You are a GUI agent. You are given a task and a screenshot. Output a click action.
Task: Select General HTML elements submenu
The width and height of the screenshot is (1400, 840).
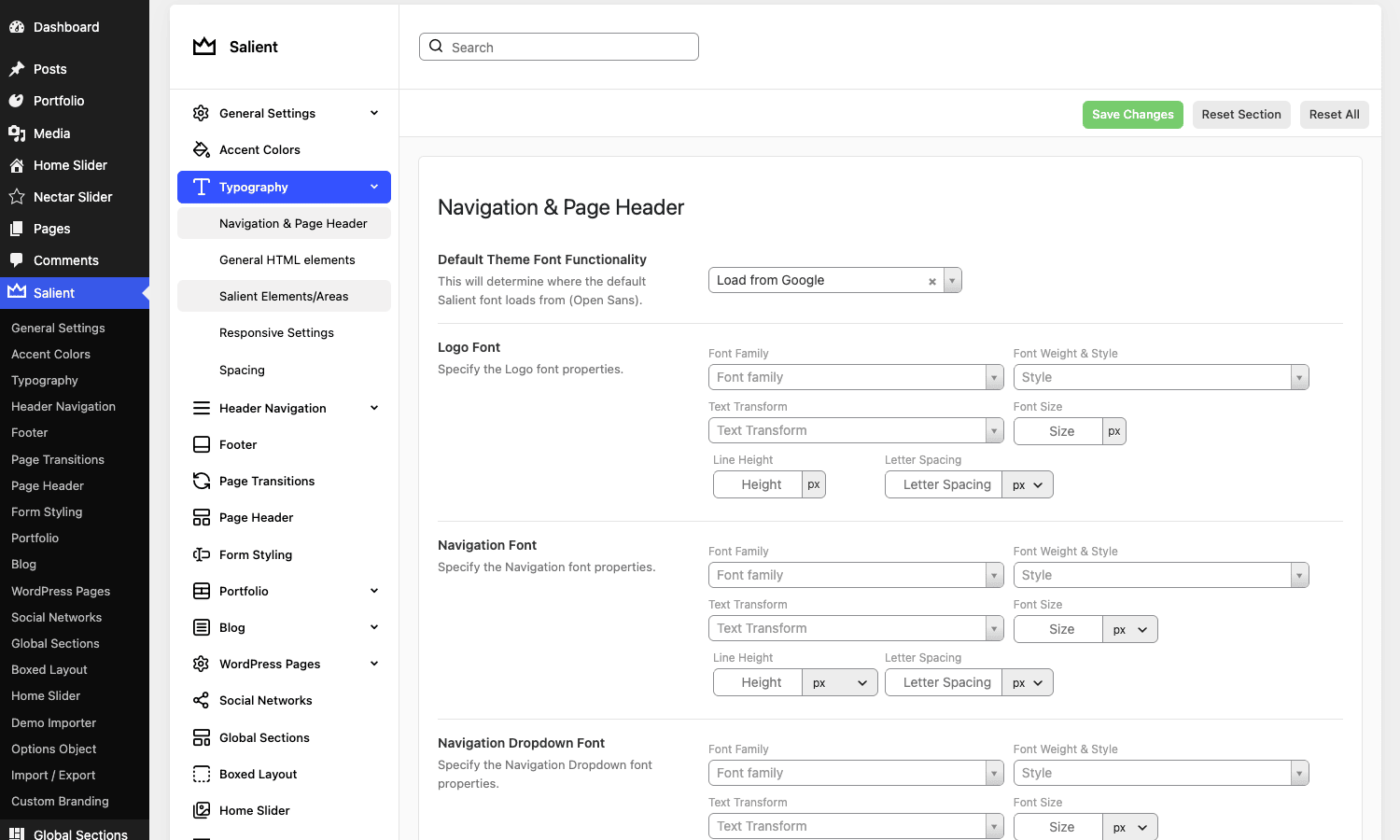(284, 259)
